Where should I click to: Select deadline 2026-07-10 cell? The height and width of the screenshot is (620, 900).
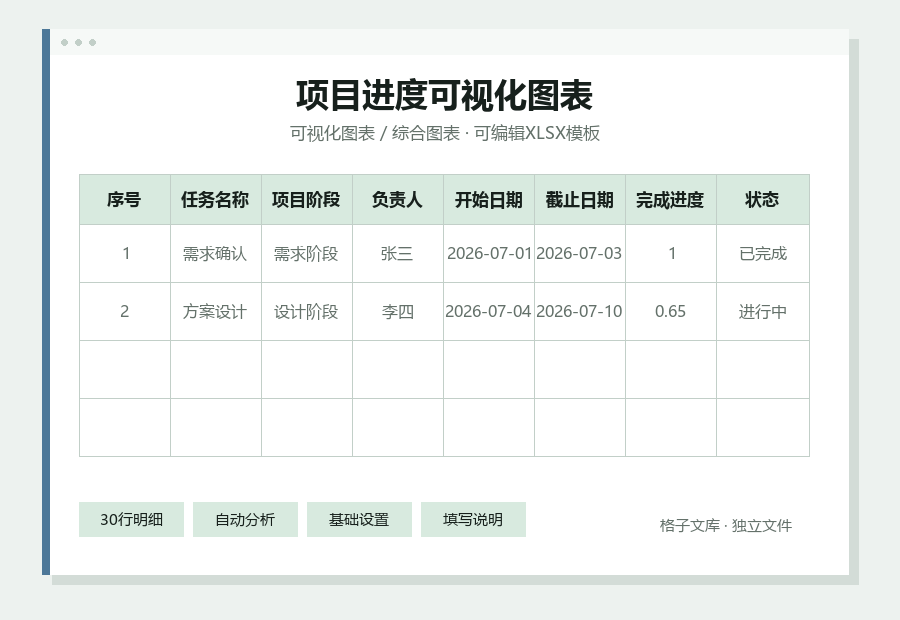point(580,311)
